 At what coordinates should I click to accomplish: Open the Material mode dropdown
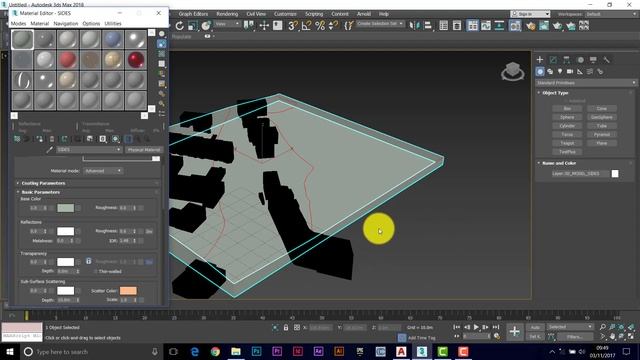point(103,171)
